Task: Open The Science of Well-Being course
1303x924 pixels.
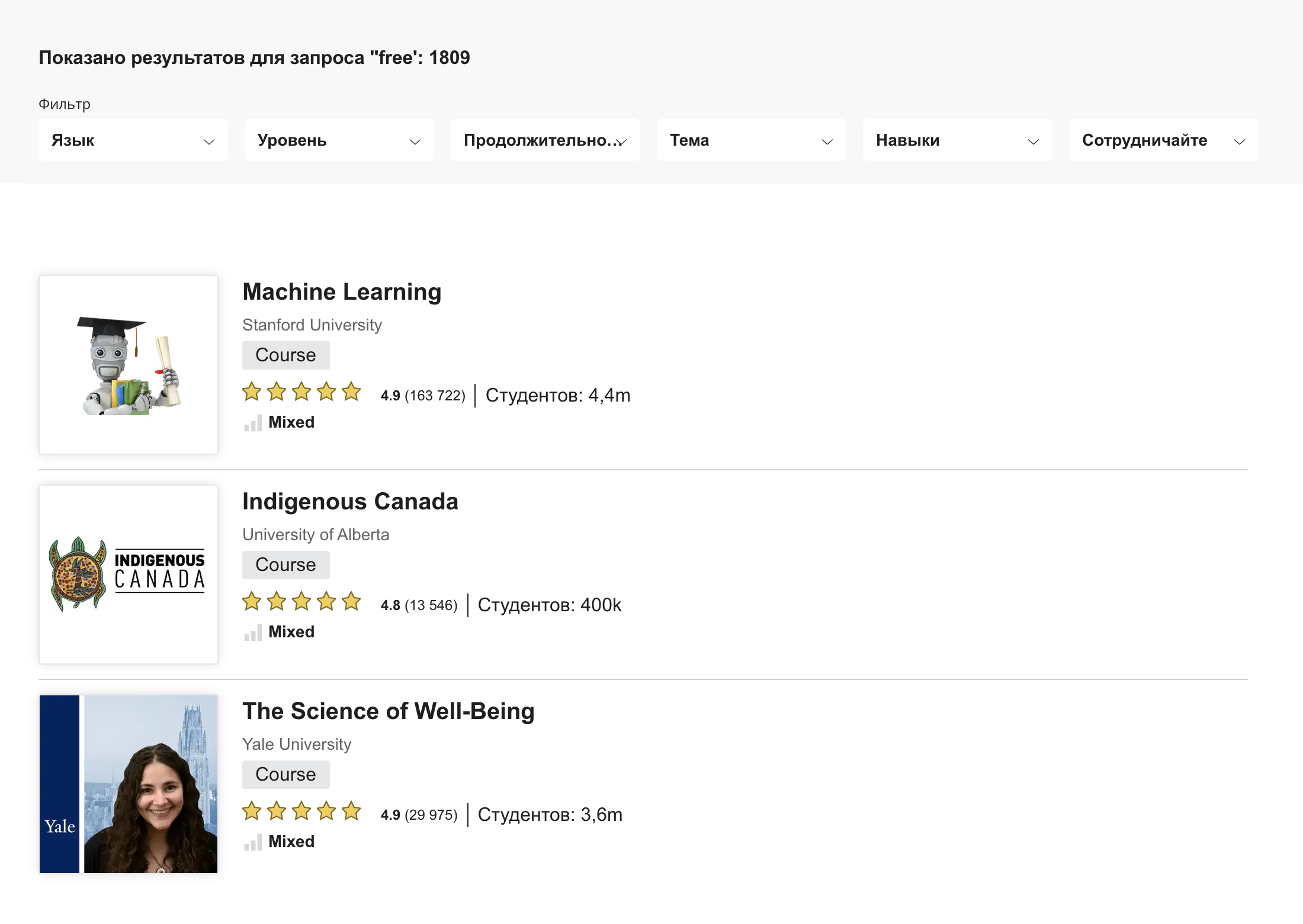Action: click(x=389, y=711)
